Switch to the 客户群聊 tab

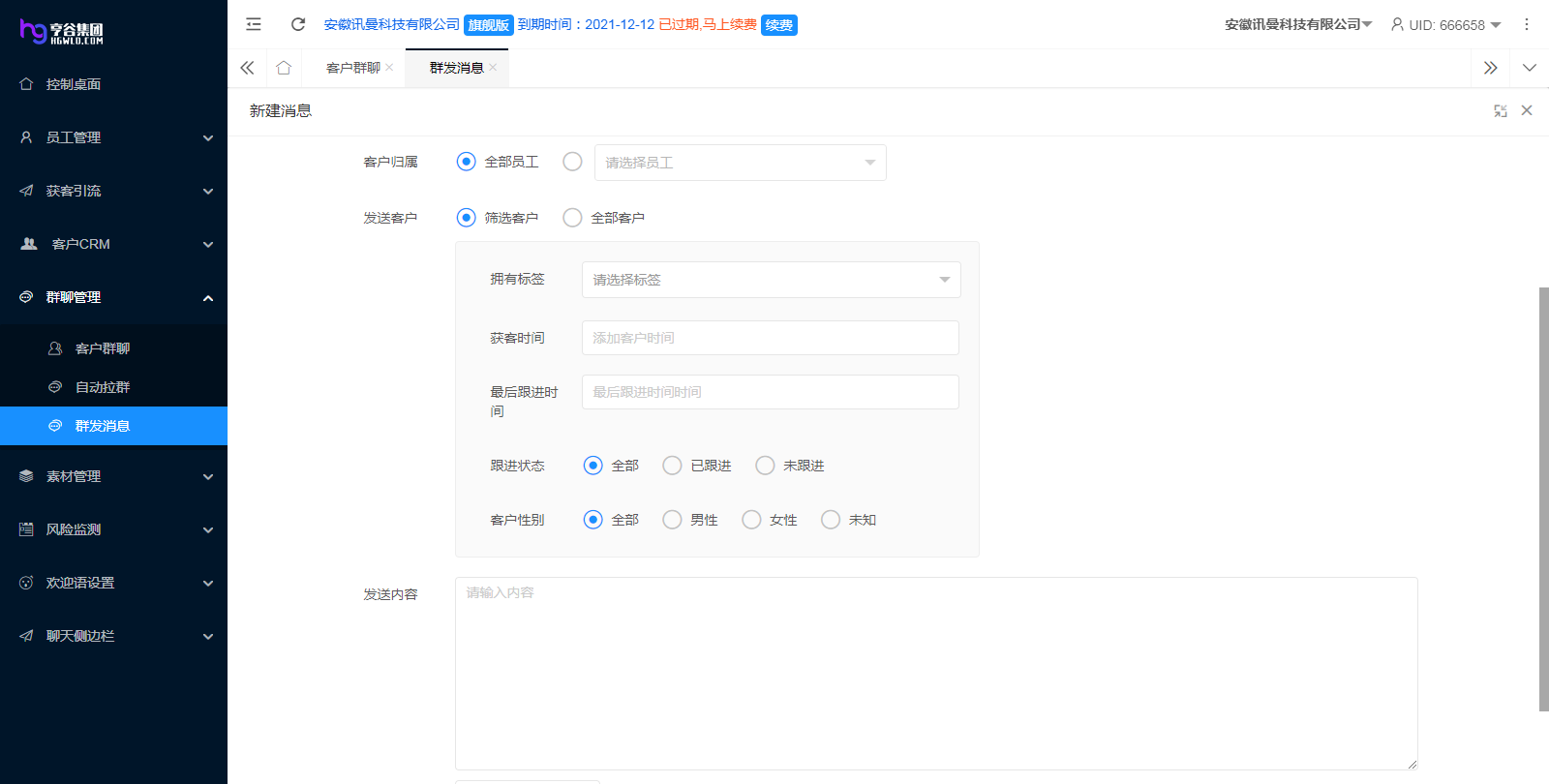point(352,68)
